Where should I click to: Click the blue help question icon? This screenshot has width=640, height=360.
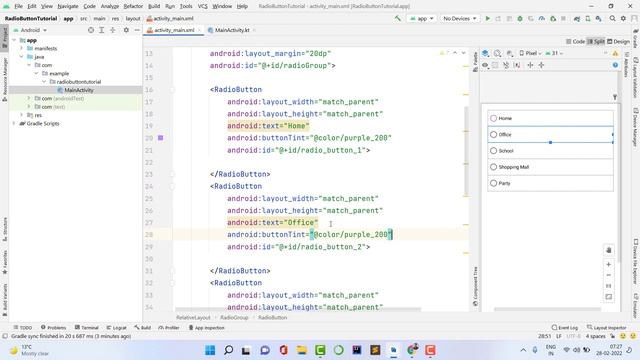(615, 65)
